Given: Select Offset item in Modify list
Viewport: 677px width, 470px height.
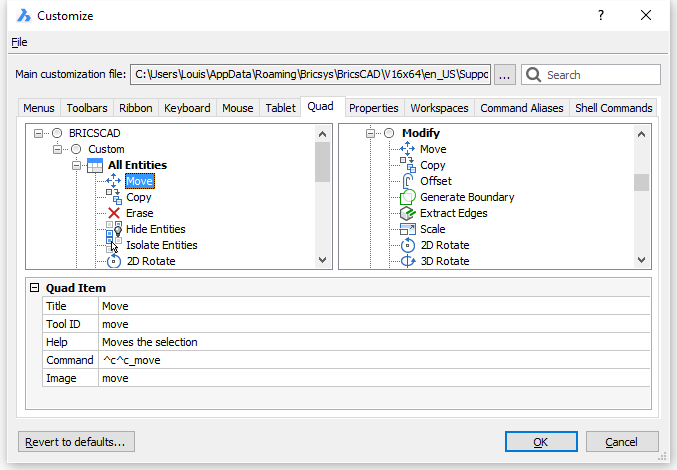Looking at the screenshot, I should tap(436, 181).
